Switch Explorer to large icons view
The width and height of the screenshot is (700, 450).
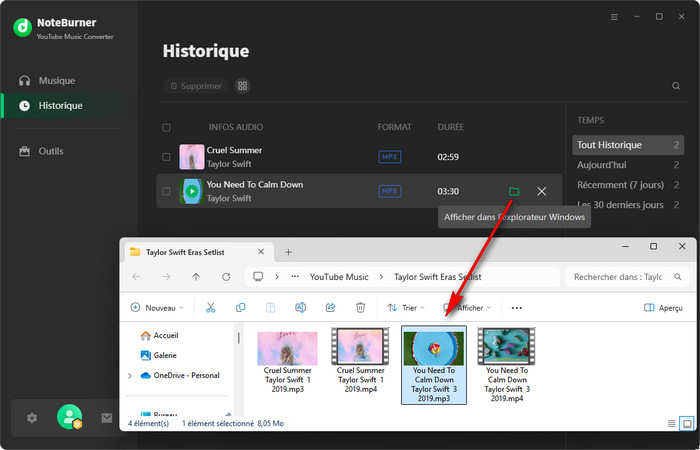pyautogui.click(x=687, y=423)
